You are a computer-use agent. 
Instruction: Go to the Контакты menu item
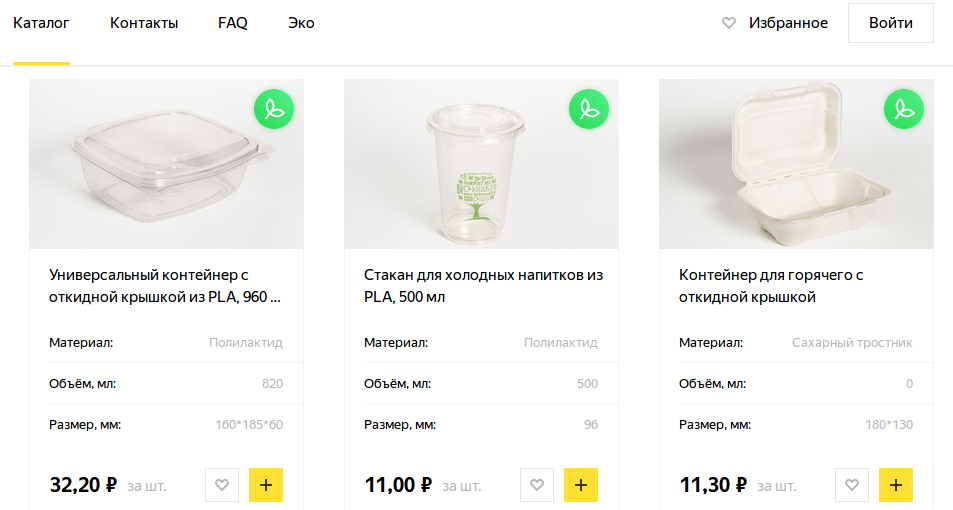tap(144, 23)
